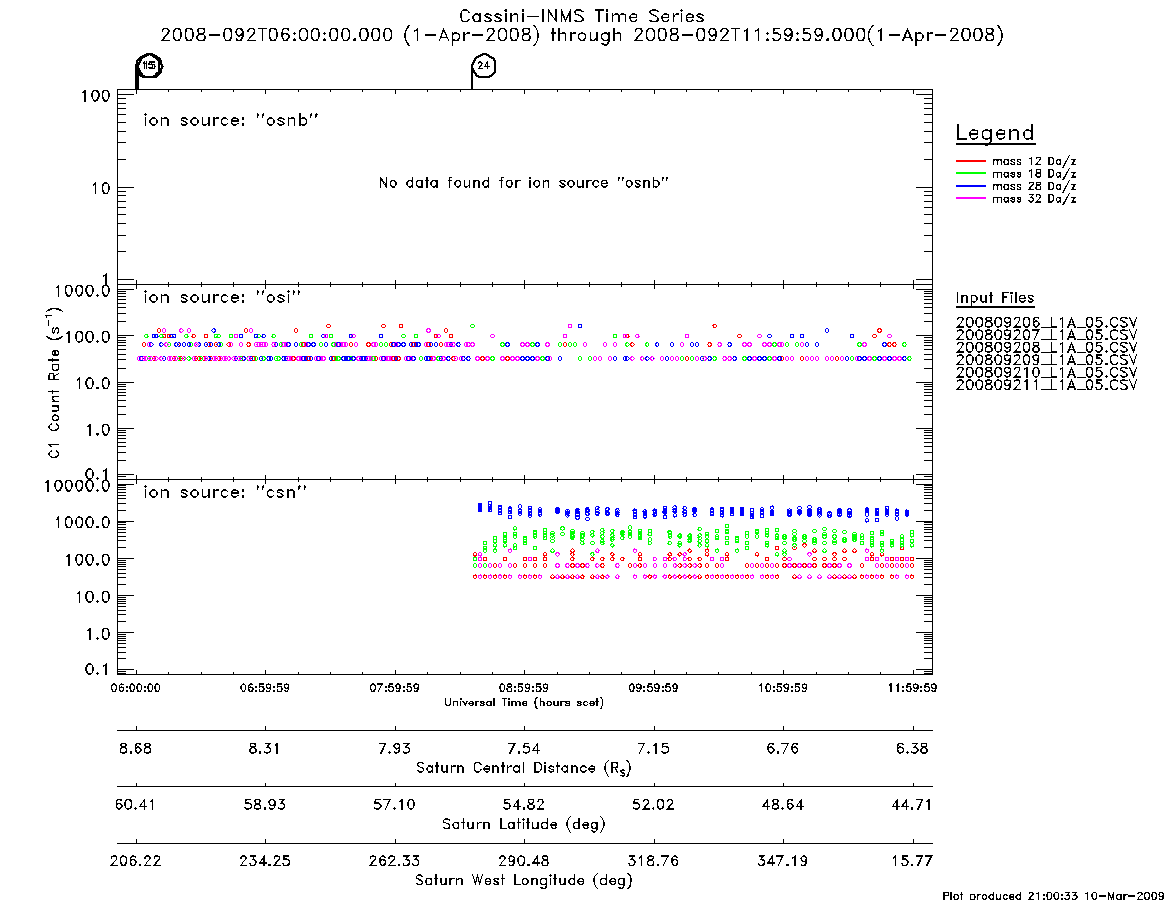The height and width of the screenshot is (900, 1165).
Task: Select input file 200809206_L1A_05.CSV
Action: [1046, 323]
